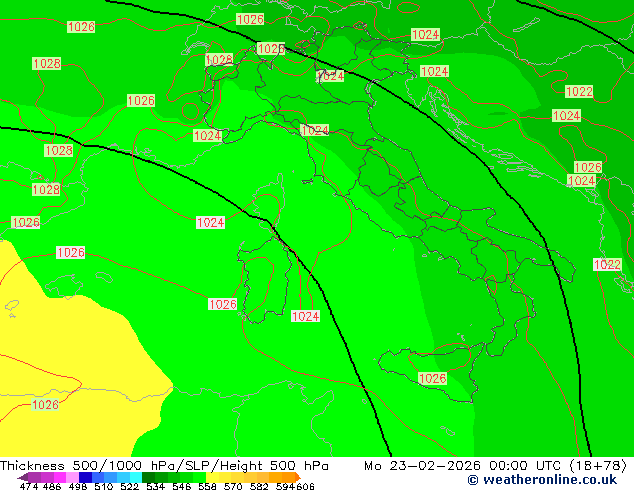This screenshot has width=634, height=490.
Task: Click the 486 legend value
Action: coord(52,486)
